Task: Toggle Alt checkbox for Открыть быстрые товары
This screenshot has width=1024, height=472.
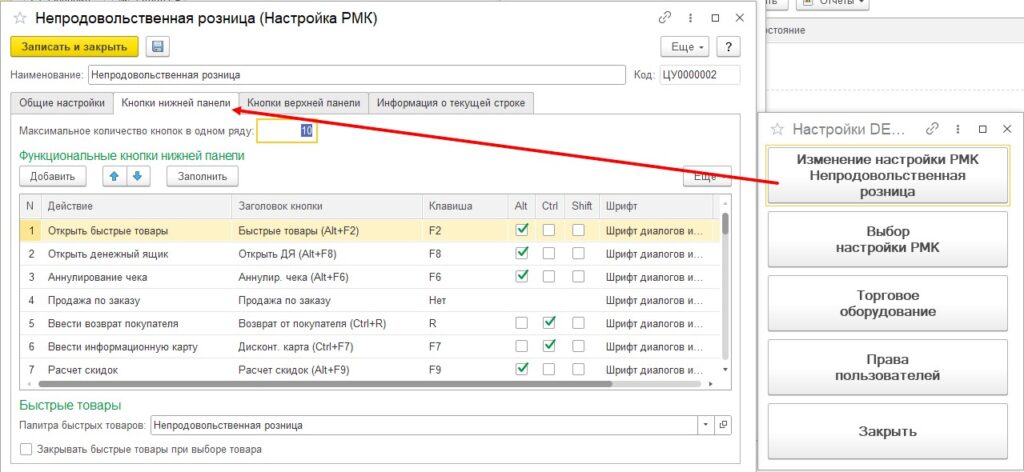Action: coord(521,229)
